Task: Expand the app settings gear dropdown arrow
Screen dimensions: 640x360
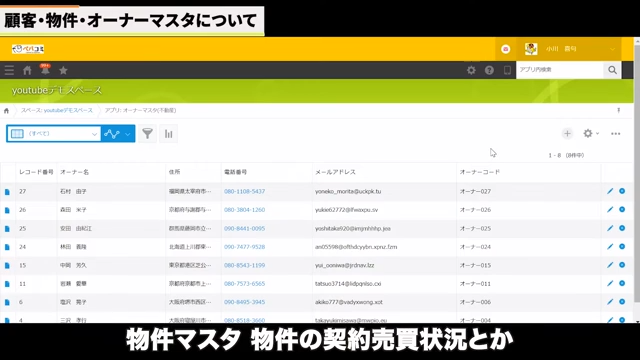Action: coord(597,133)
